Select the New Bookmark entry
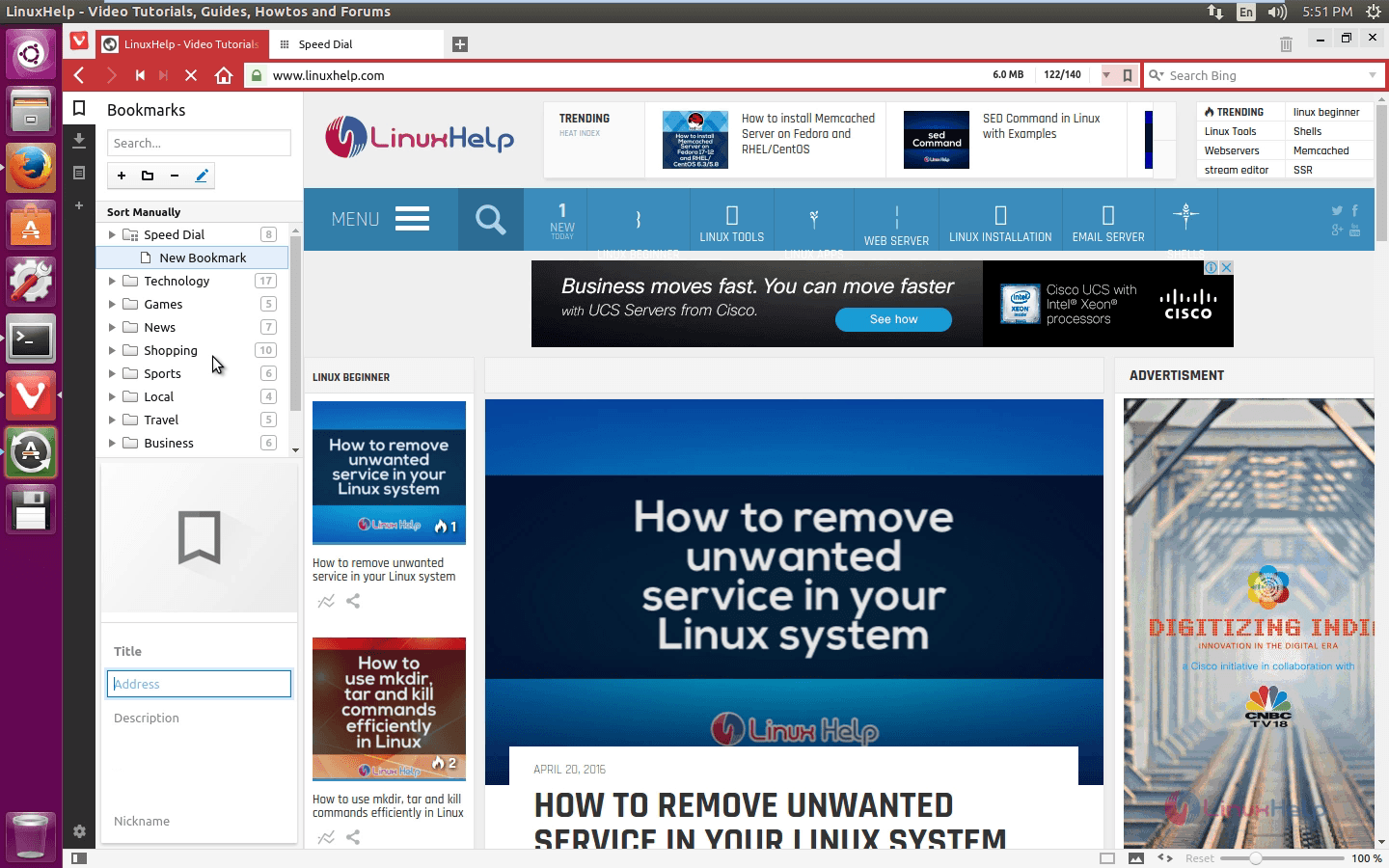 point(192,258)
